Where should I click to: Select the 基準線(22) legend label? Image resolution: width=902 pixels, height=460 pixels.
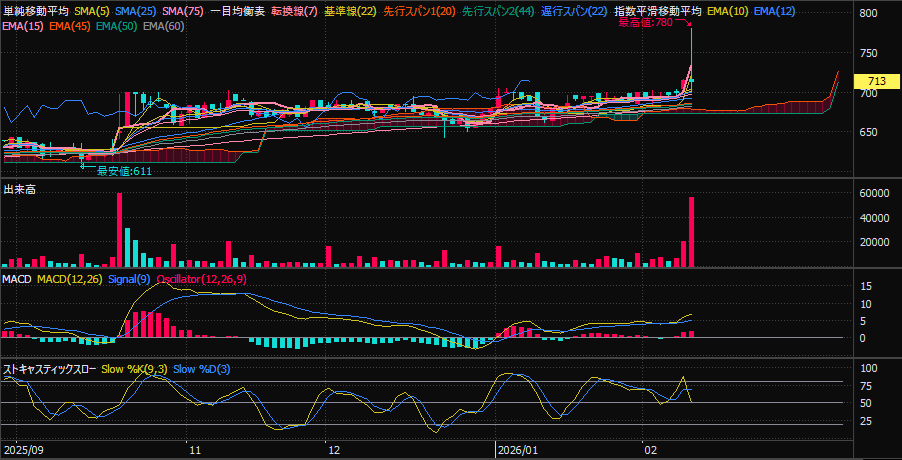[x=351, y=10]
